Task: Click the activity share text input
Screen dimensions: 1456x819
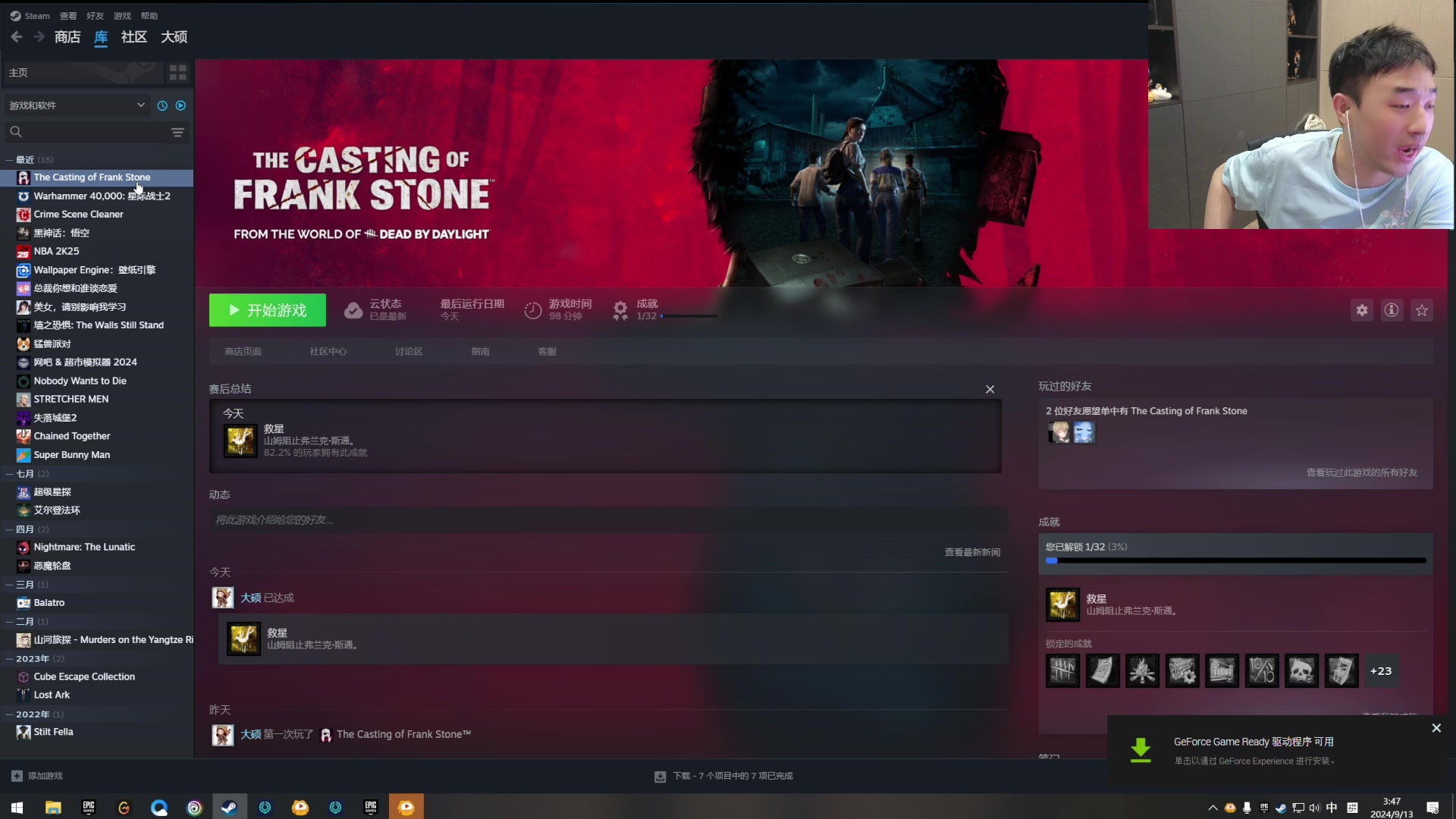Action: point(609,520)
